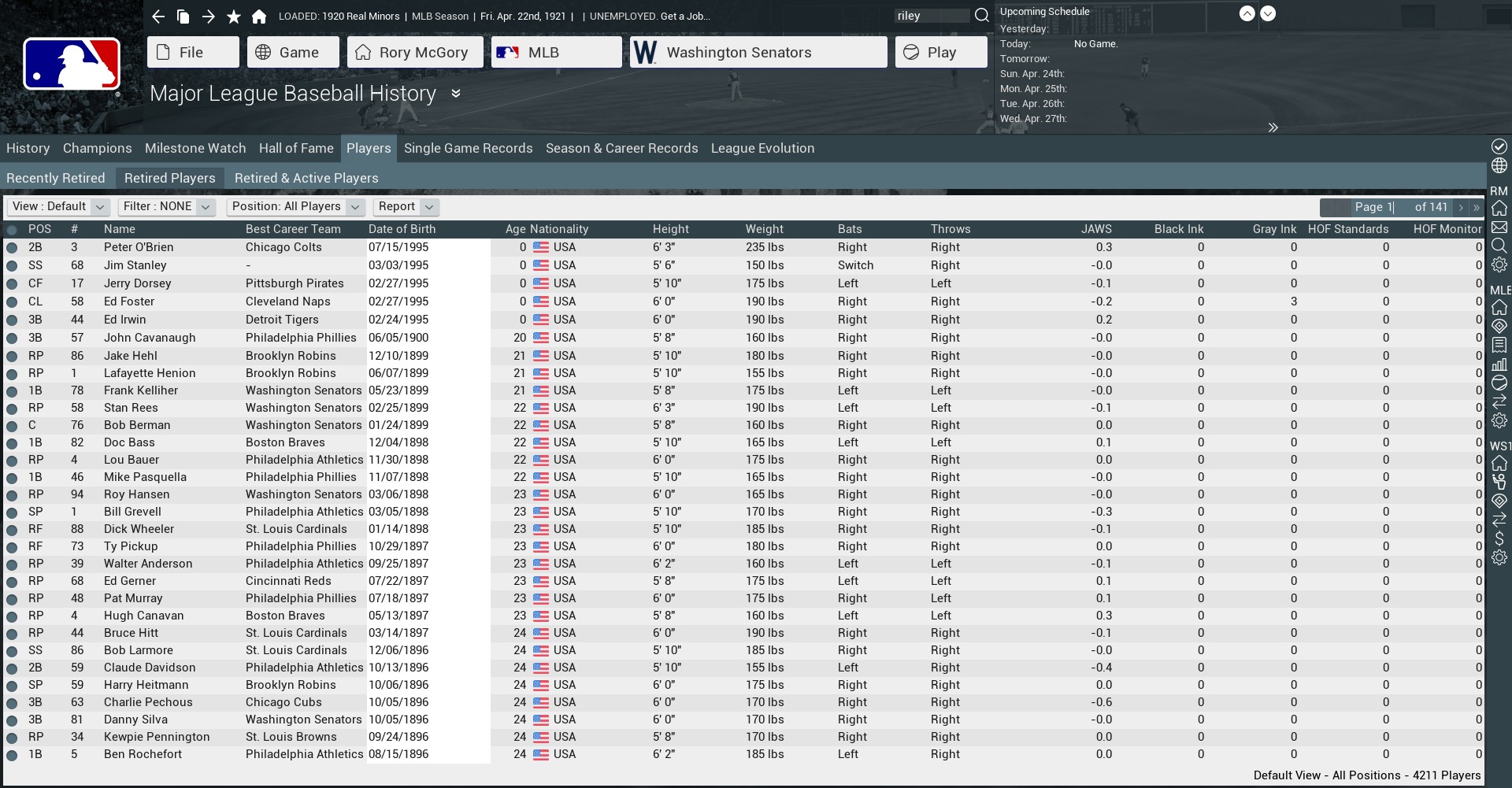
Task: Open the View: Default dropdown
Action: 58,206
